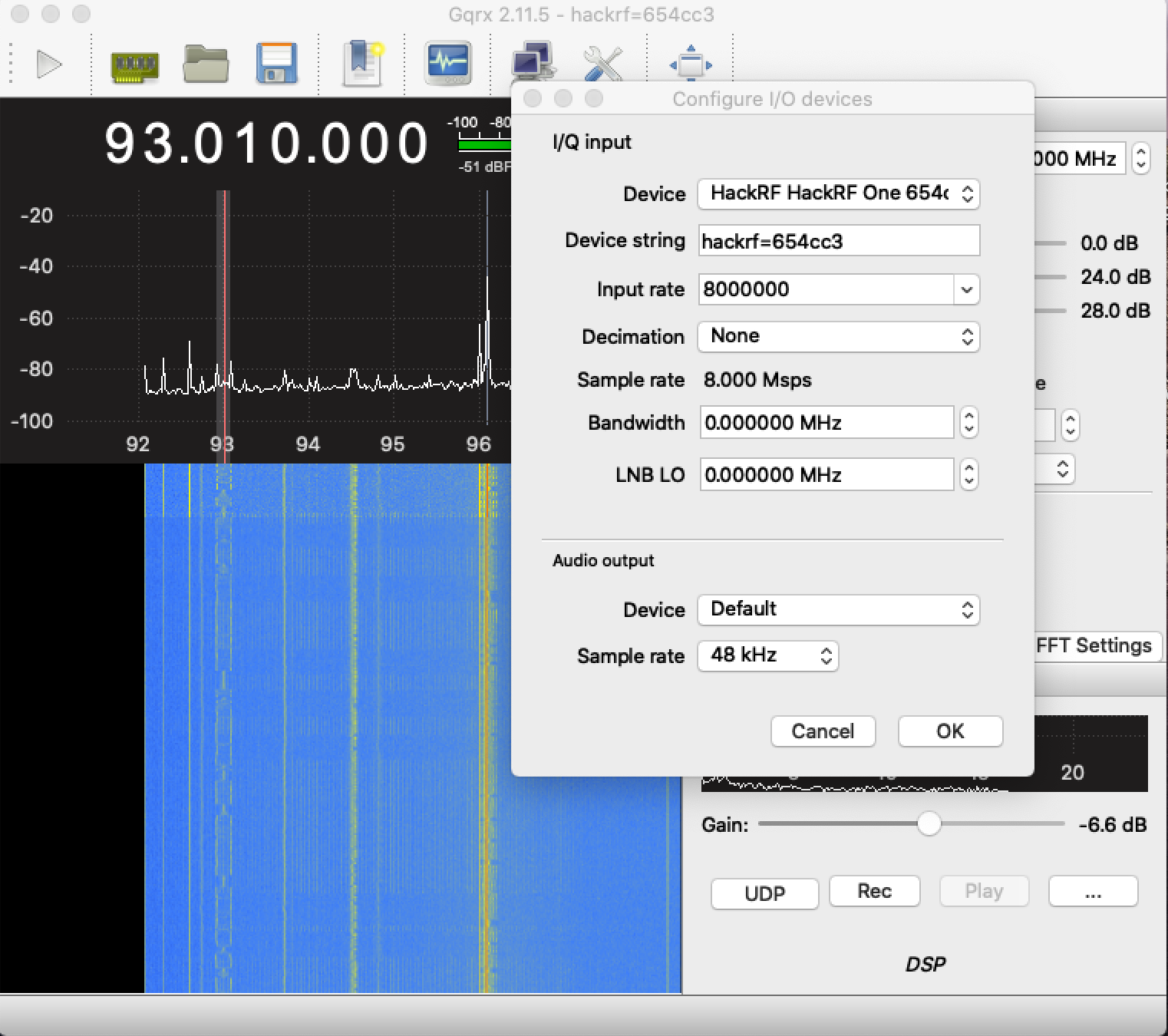Open the wrench and screwdriver settings icon

tap(603, 64)
